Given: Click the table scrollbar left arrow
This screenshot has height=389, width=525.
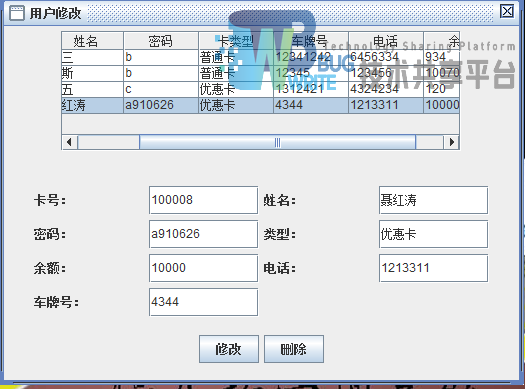Looking at the screenshot, I should coord(70,142).
